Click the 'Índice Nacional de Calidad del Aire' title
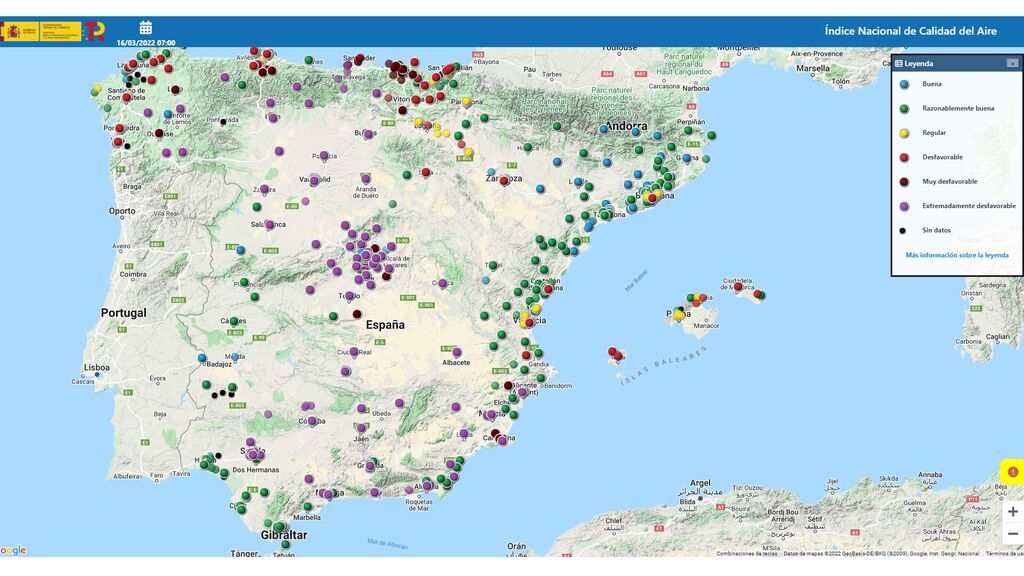 [910, 31]
